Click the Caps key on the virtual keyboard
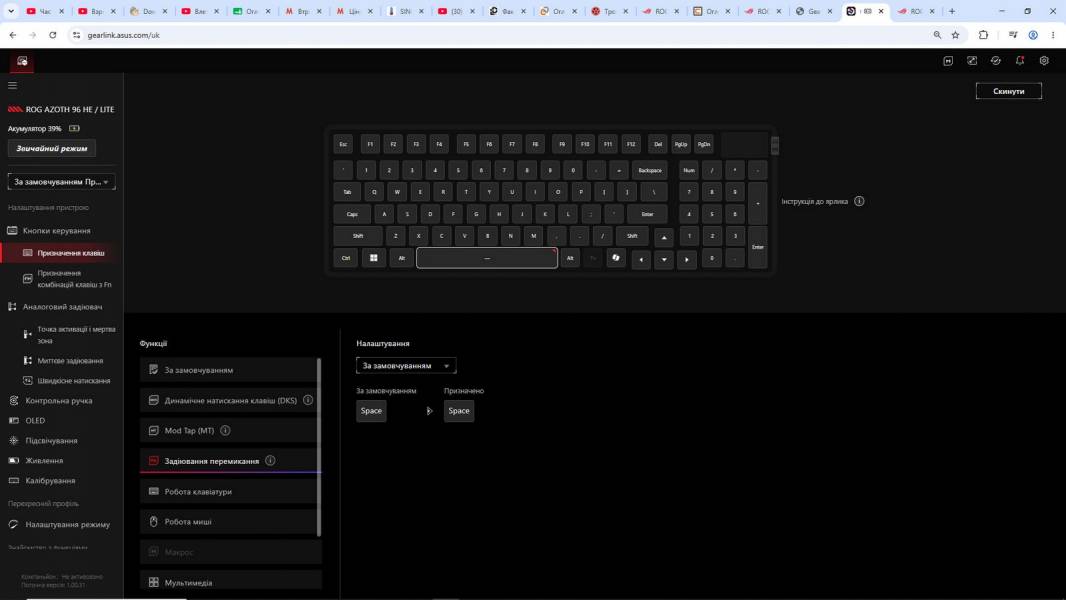Viewport: 1066px width, 600px height. tap(352, 214)
